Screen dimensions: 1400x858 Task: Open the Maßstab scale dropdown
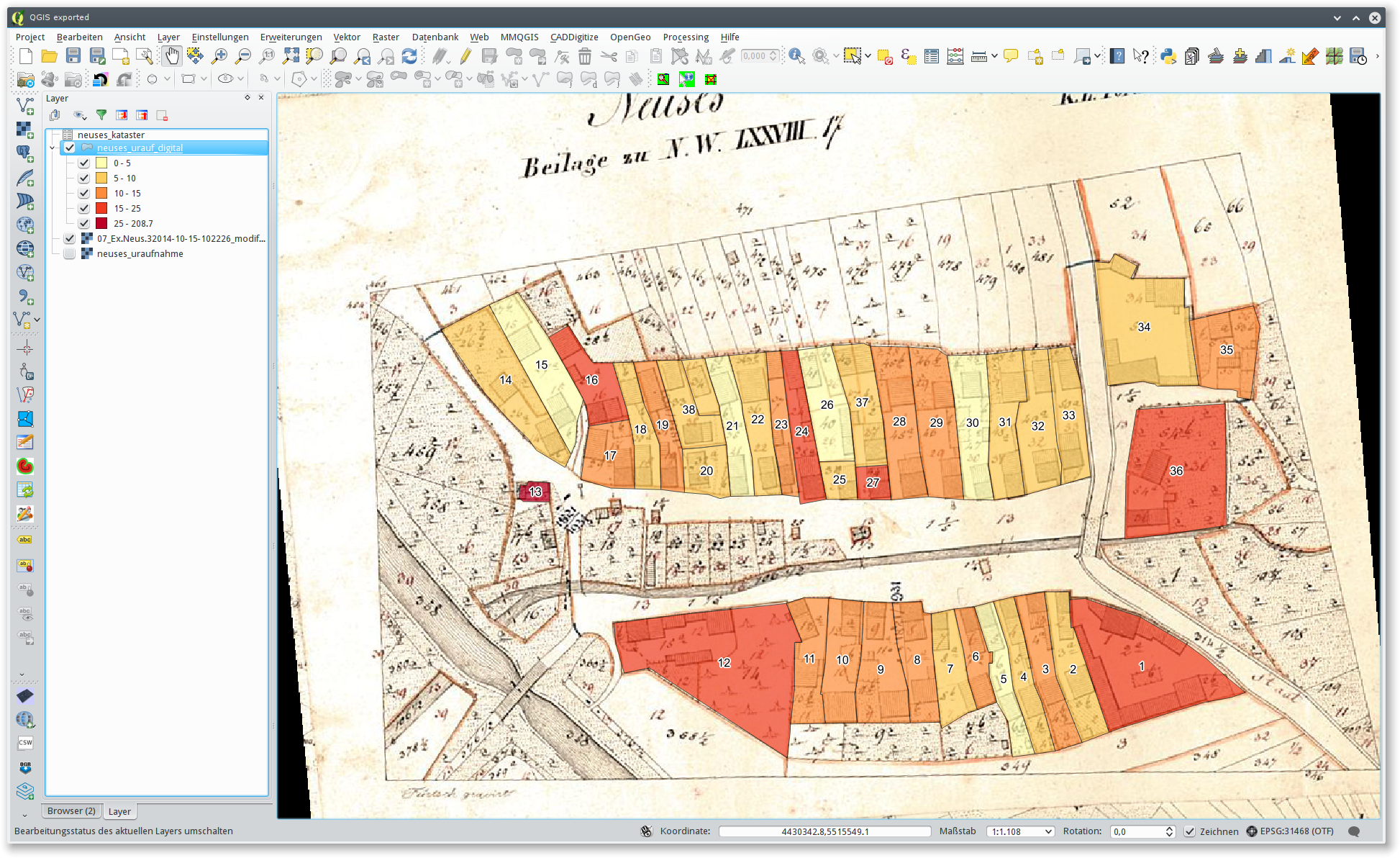point(1048,831)
